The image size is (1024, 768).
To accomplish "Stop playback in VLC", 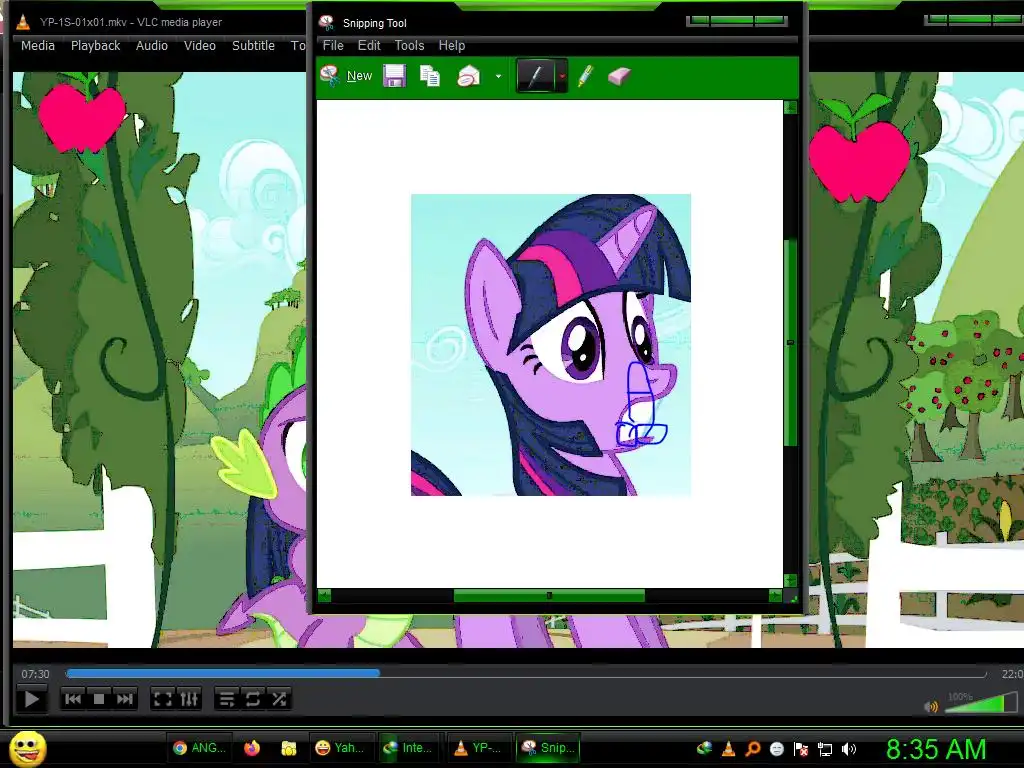I will [99, 699].
